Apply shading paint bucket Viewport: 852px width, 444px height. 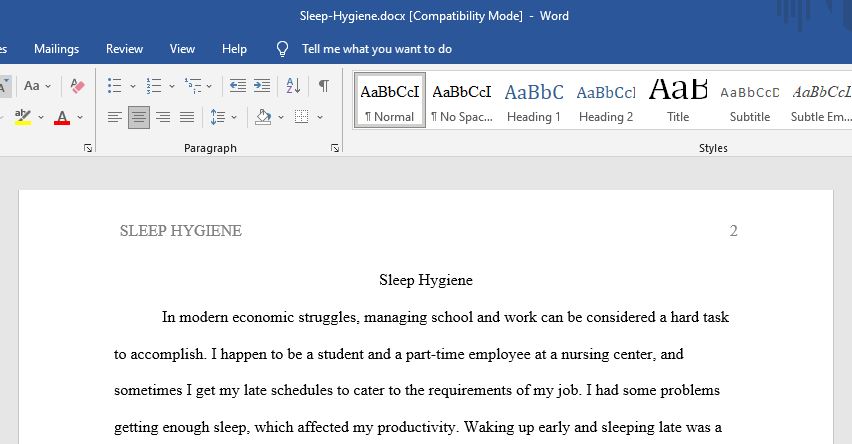263,117
